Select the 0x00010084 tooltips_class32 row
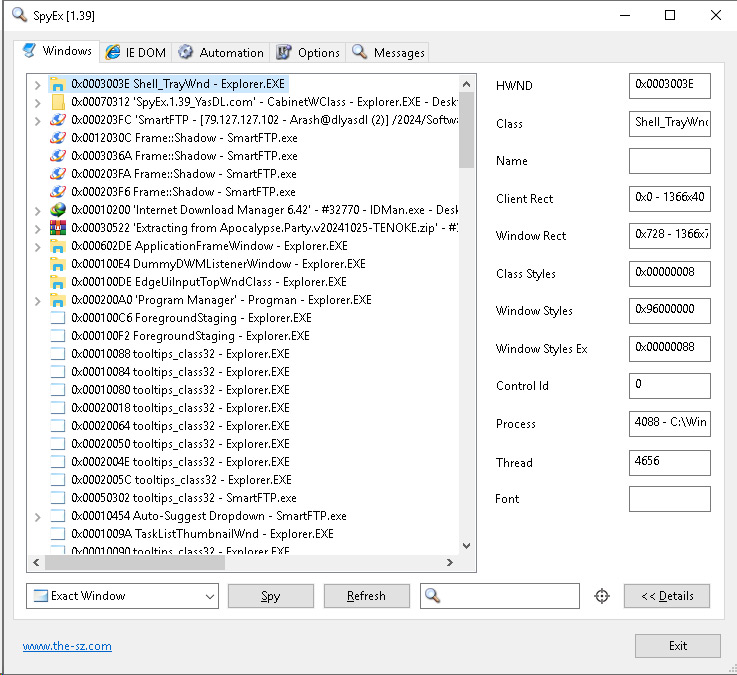The height and width of the screenshot is (675, 737). pyautogui.click(x=180, y=372)
